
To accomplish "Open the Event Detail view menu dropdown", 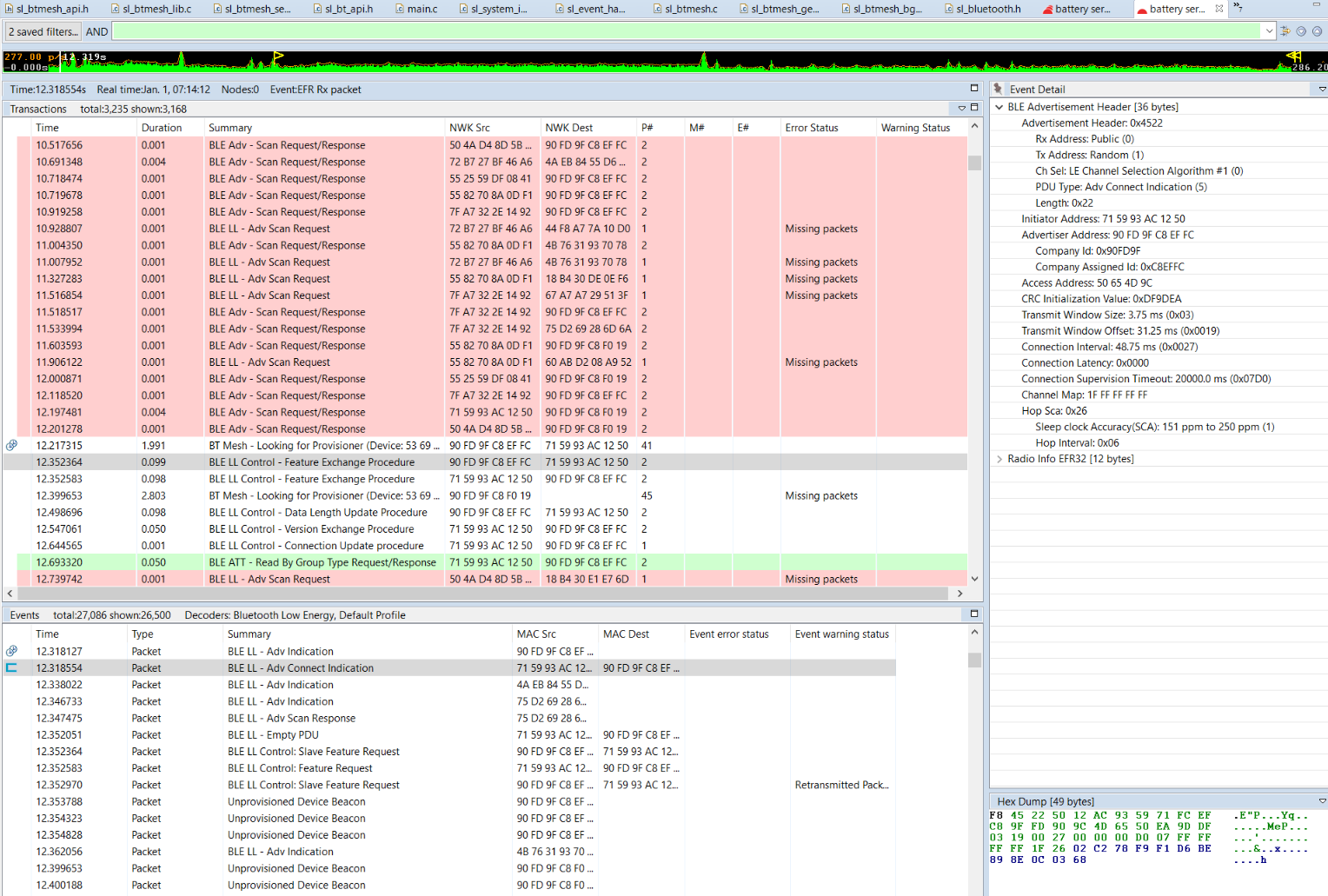I will coord(1322,89).
